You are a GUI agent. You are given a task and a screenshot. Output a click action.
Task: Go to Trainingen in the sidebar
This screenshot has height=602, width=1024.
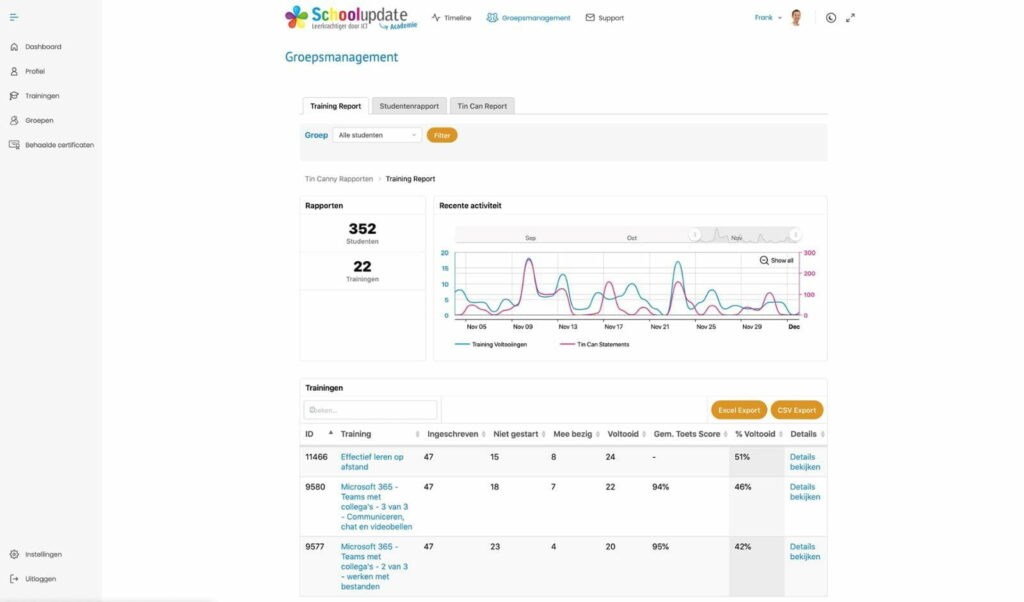[35, 96]
